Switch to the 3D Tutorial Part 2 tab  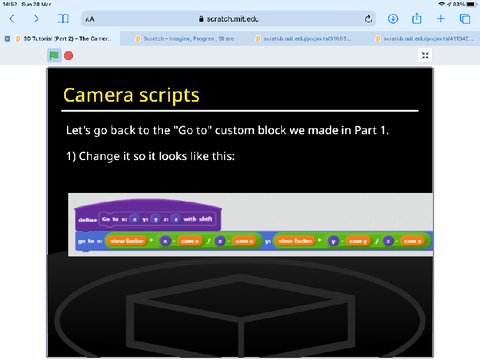tap(63, 39)
